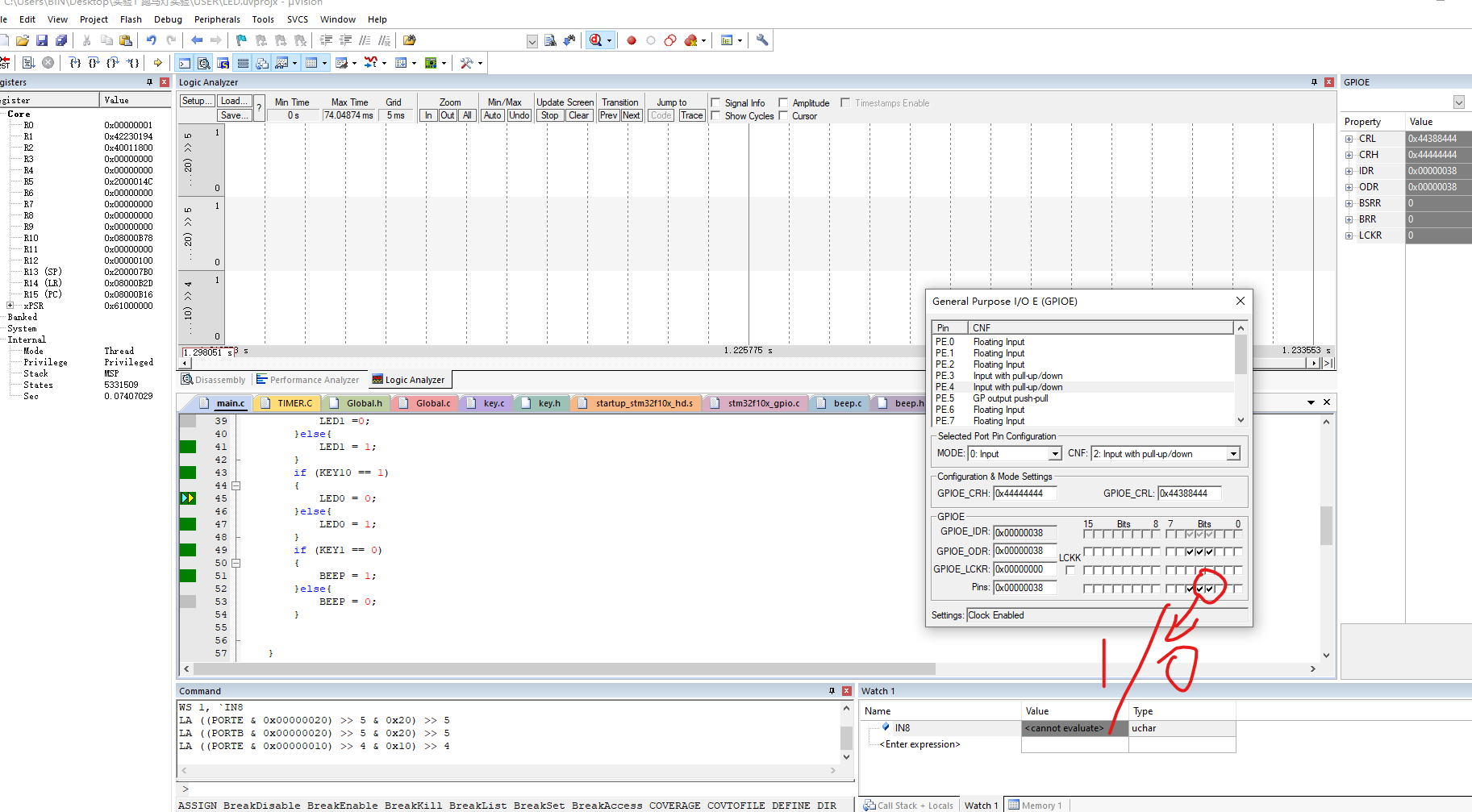
Task: Click Min/Max Auto button
Action: tap(492, 115)
